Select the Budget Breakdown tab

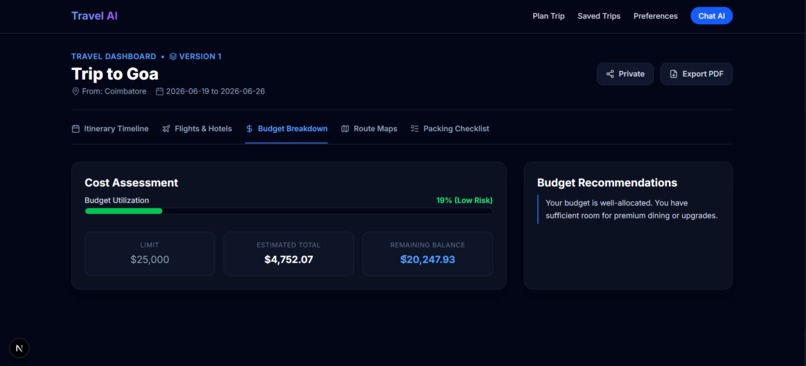(x=286, y=129)
